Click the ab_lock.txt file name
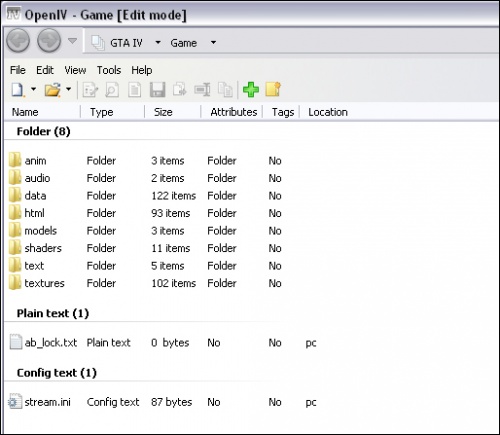 coord(51,343)
